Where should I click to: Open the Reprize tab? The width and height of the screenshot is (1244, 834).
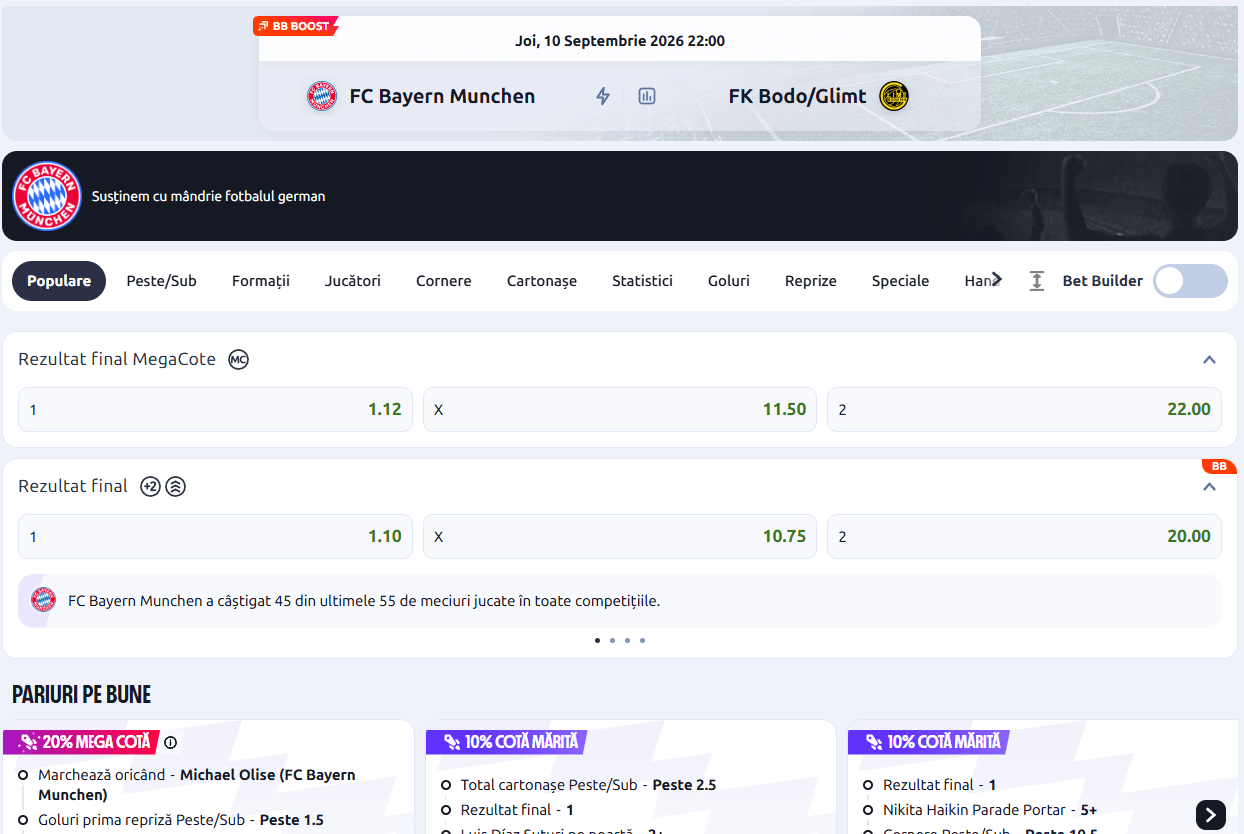(x=811, y=281)
